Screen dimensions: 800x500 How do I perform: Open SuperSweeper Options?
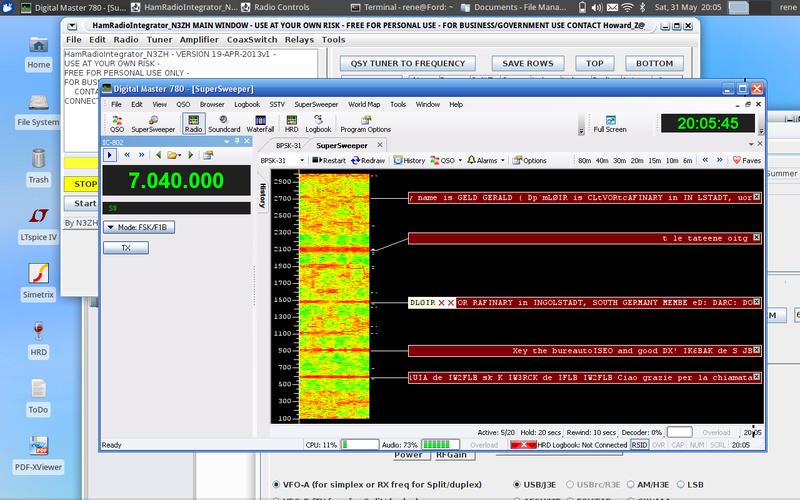point(530,160)
